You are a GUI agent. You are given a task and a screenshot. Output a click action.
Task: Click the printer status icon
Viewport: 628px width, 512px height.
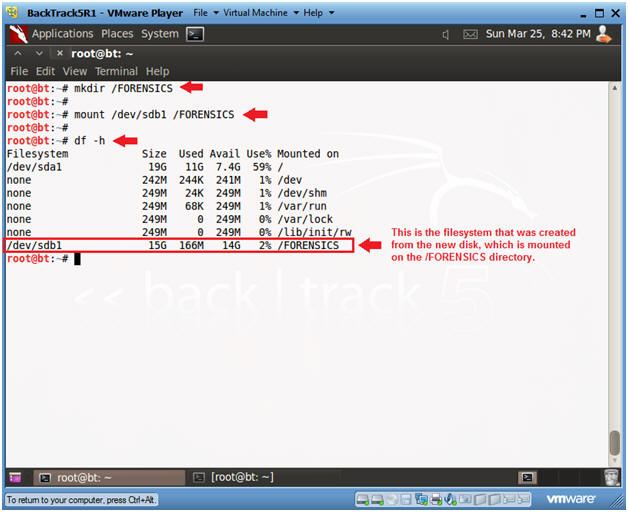coord(436,499)
